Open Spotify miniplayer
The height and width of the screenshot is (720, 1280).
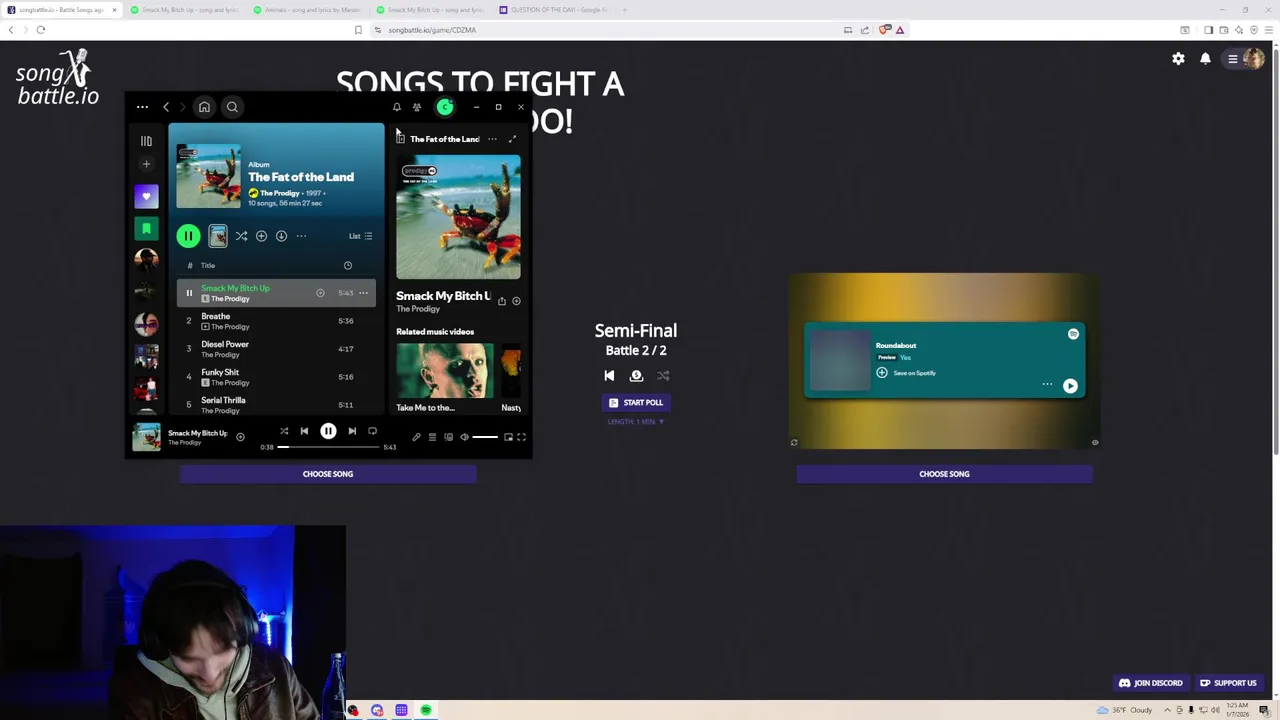coord(508,437)
